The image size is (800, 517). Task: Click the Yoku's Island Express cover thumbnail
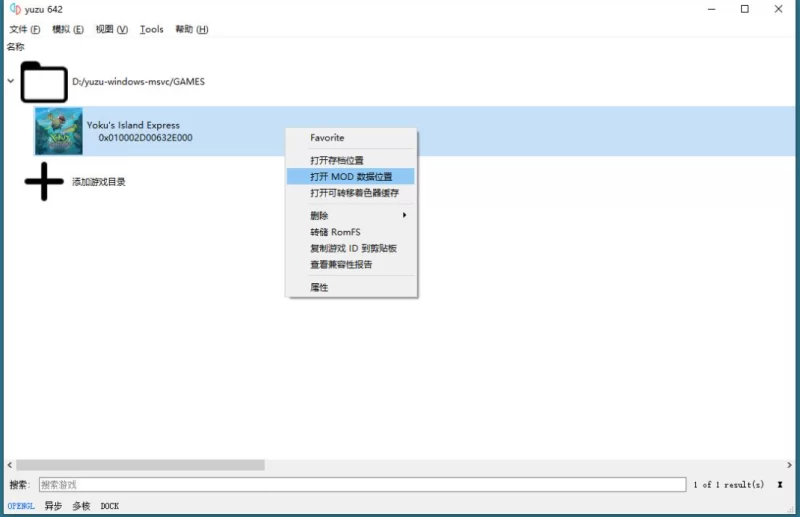pyautogui.click(x=59, y=131)
